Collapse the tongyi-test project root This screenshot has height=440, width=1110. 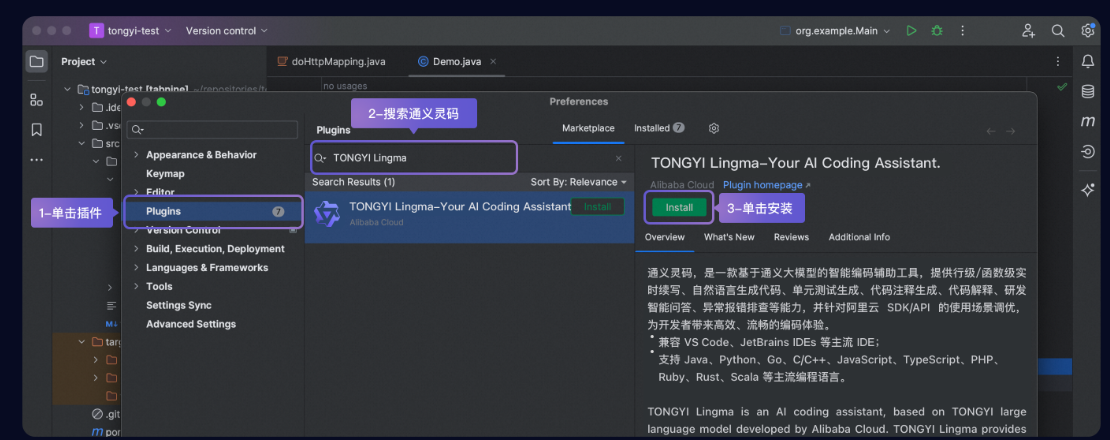pos(67,89)
